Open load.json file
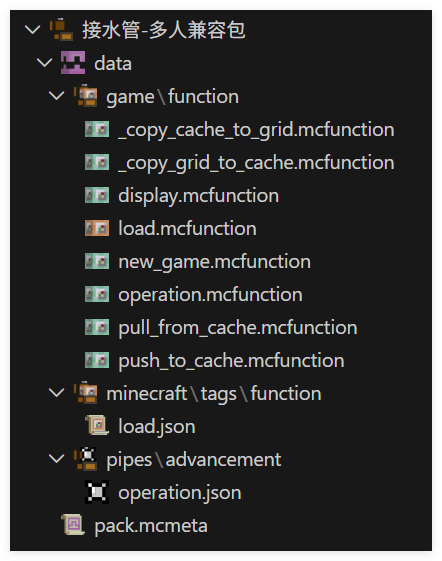The height and width of the screenshot is (561, 442). (157, 427)
